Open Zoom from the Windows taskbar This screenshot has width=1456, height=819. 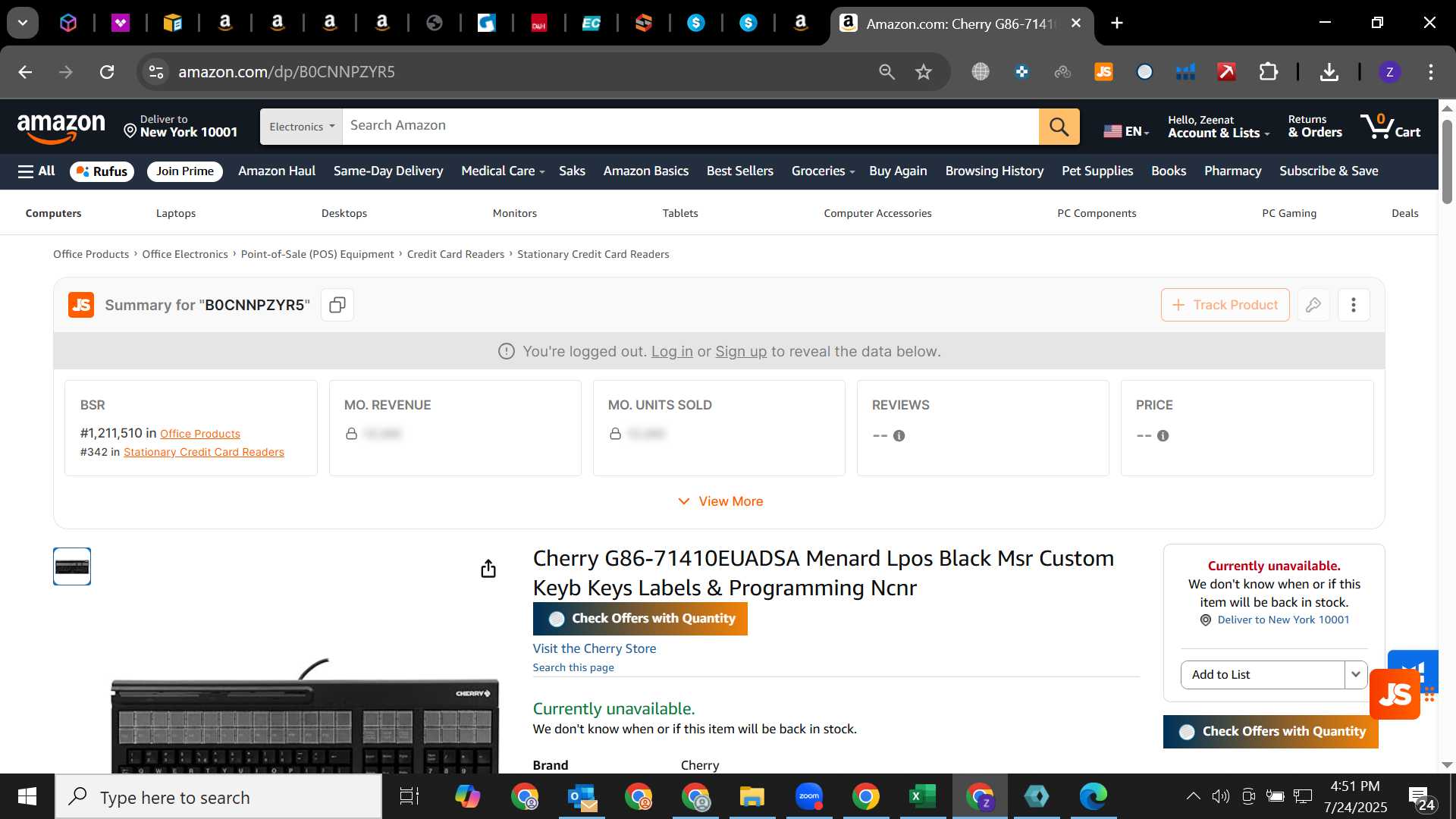pos(809,796)
